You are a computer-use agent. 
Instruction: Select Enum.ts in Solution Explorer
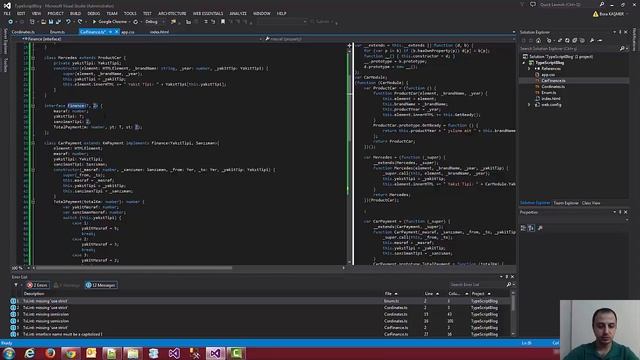tap(549, 93)
